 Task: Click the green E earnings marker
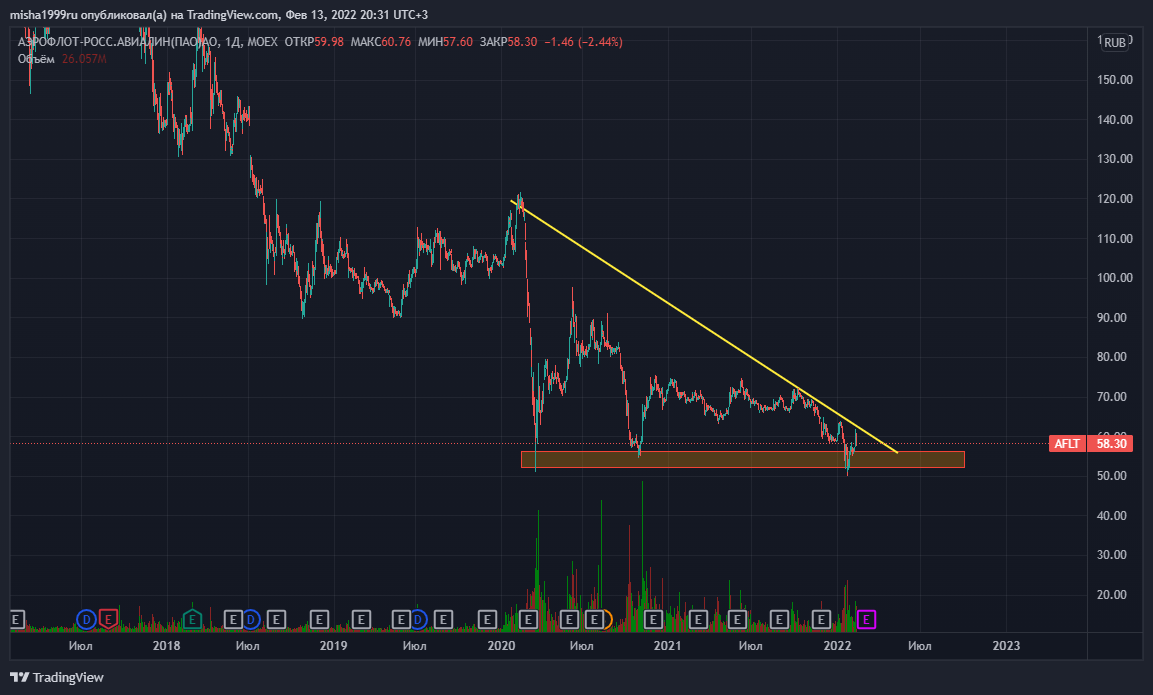(192, 620)
